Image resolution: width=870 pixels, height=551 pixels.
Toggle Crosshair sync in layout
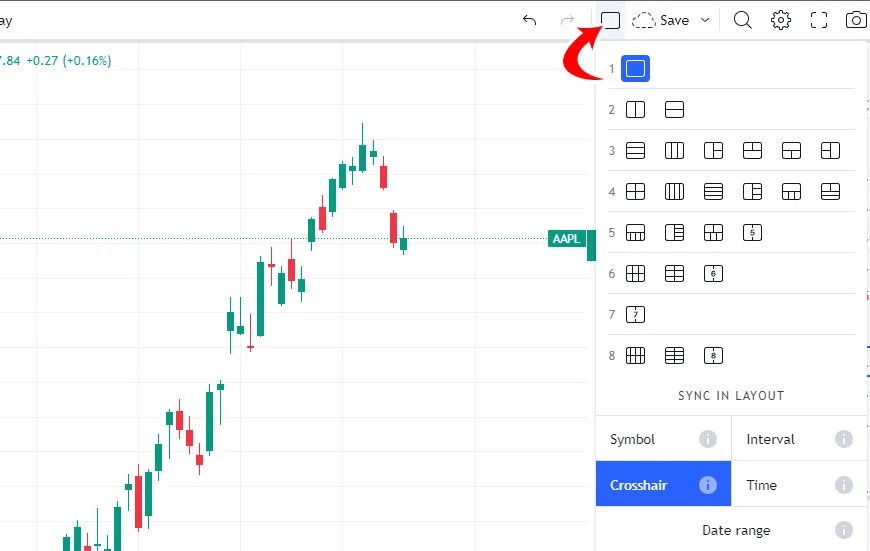pyautogui.click(x=663, y=485)
